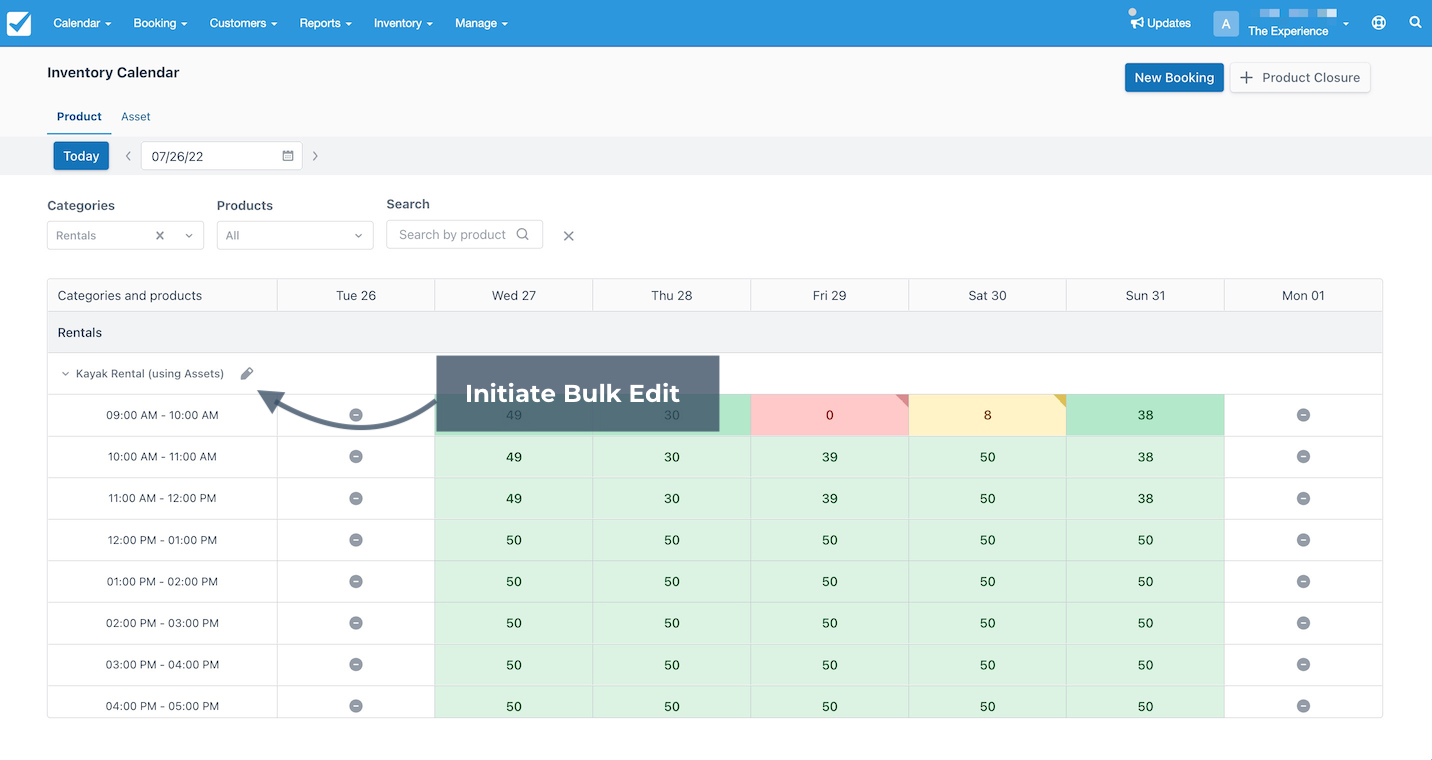
Task: Click the Today button
Action: tap(81, 156)
